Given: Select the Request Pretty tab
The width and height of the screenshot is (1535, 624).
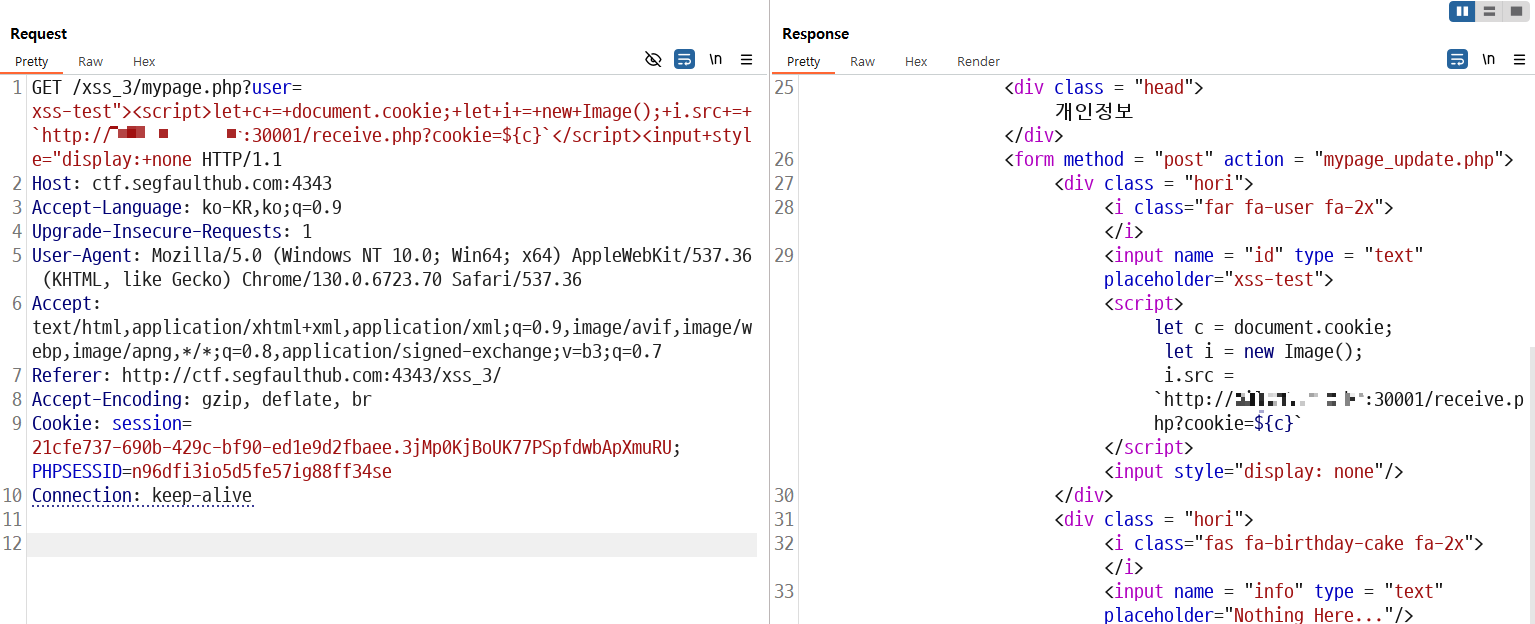Looking at the screenshot, I should point(31,61).
